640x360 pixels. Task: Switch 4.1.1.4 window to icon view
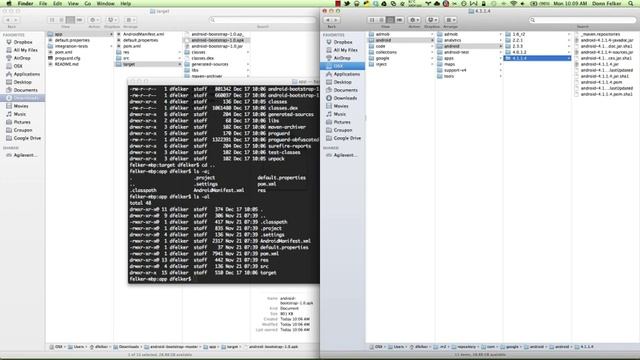pyautogui.click(x=372, y=20)
